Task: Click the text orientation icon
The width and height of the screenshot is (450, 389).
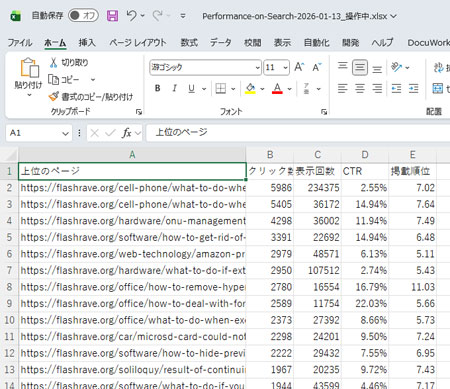Action: point(397,67)
